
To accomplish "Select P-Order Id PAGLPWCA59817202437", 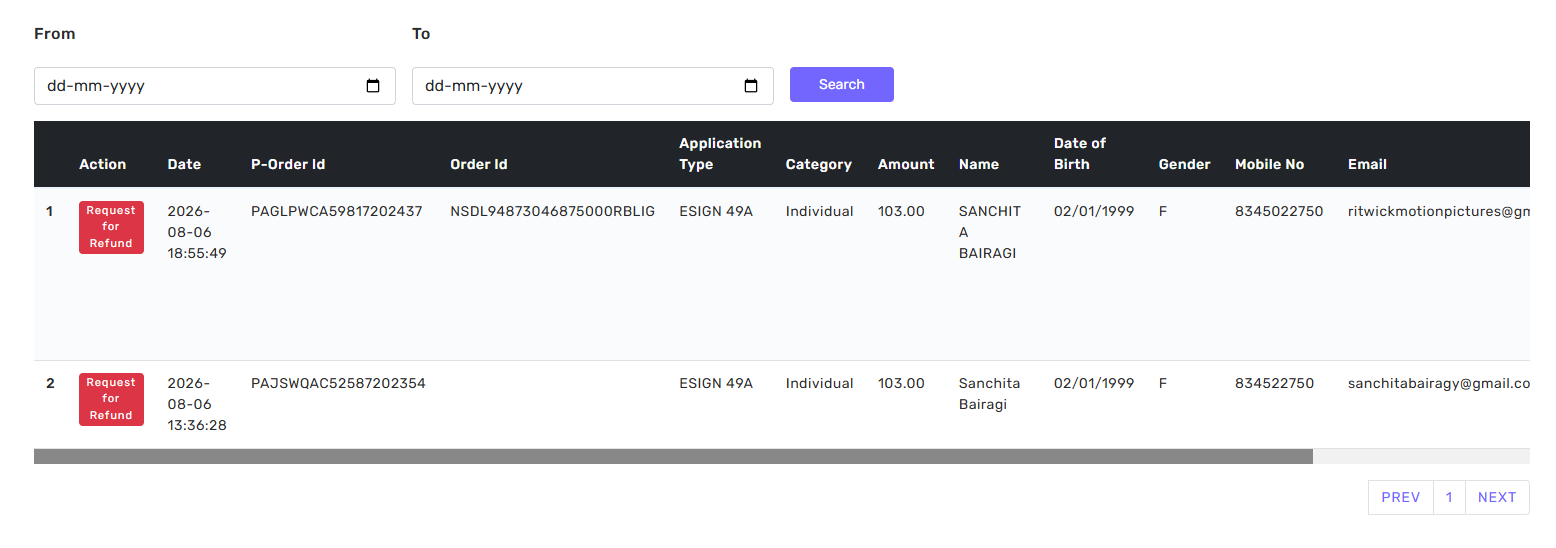I will point(337,211).
